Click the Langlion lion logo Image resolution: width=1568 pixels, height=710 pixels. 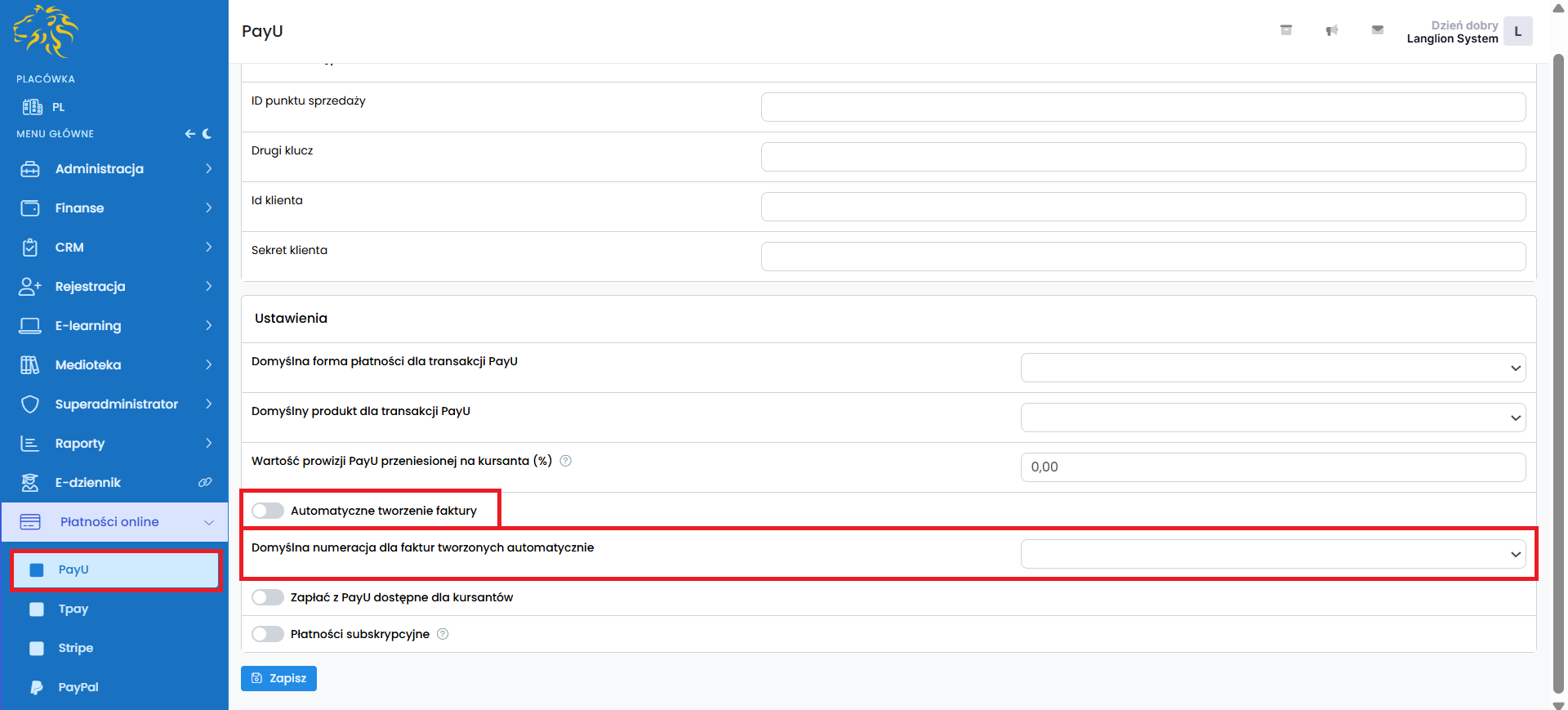coord(46,32)
